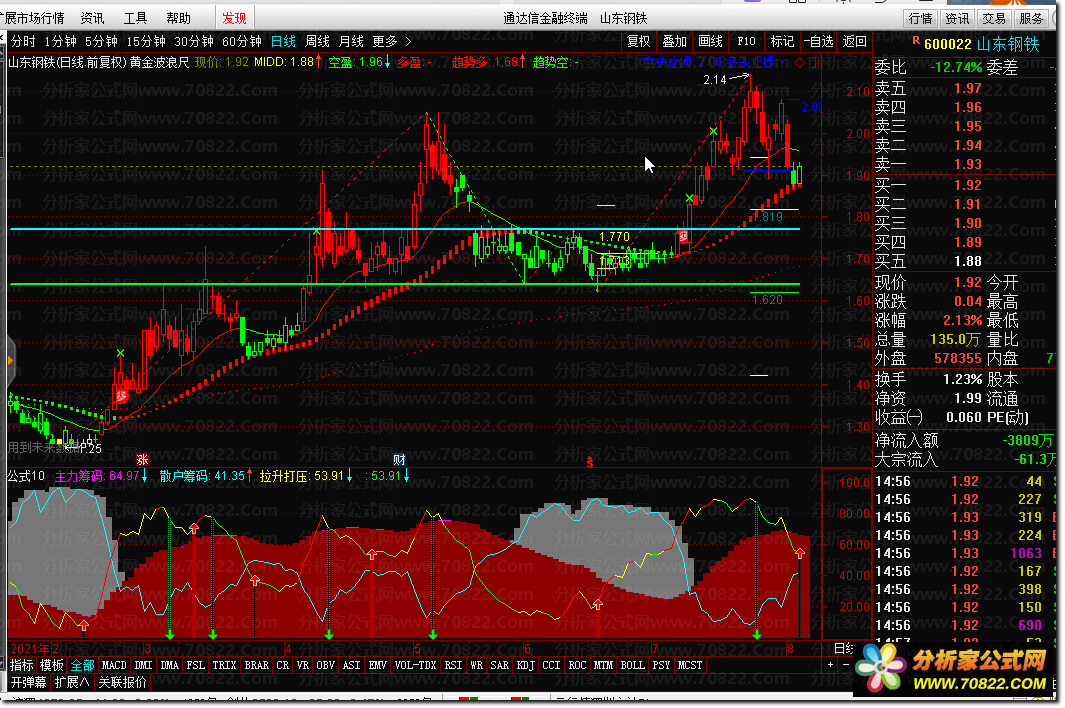This screenshot has width=1065, height=708.
Task: Expand the 扩展∧ panel
Action: (72, 682)
